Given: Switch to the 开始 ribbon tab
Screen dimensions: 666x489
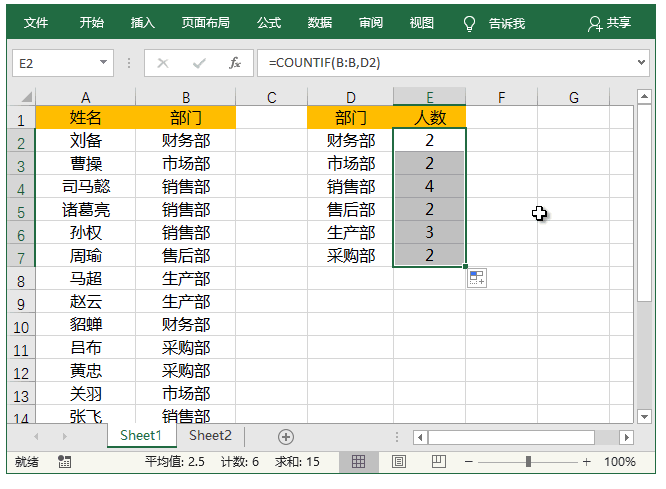Looking at the screenshot, I should [92, 23].
